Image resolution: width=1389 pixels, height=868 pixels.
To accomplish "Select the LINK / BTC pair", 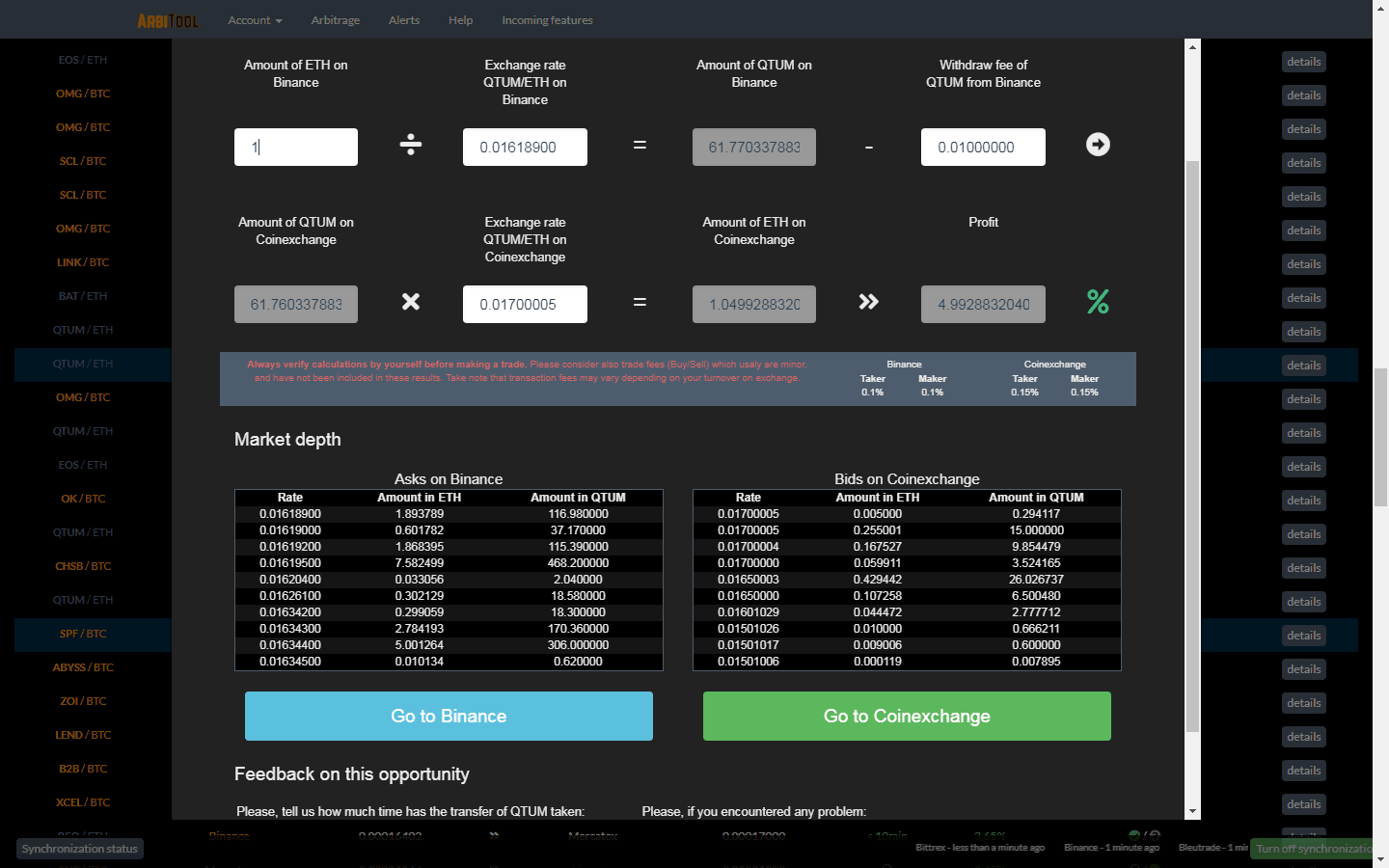I will 83,262.
